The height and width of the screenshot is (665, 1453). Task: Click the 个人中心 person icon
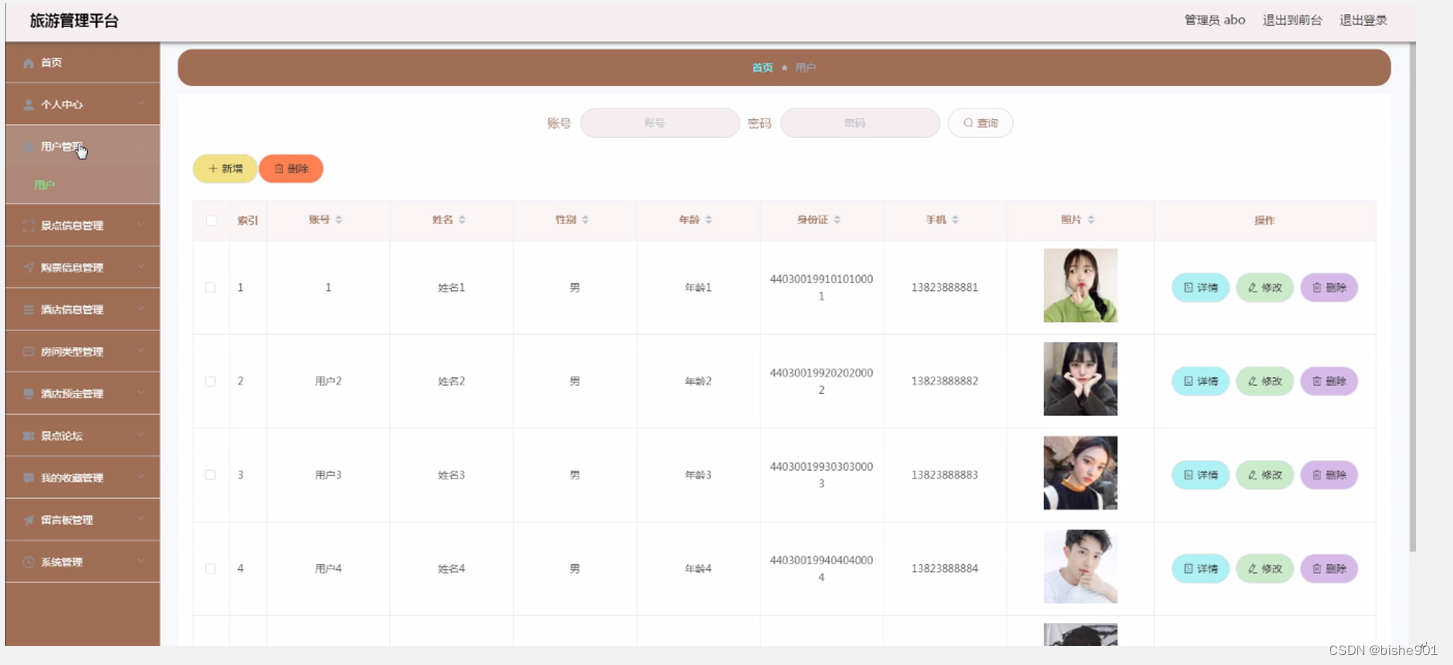[x=29, y=105]
